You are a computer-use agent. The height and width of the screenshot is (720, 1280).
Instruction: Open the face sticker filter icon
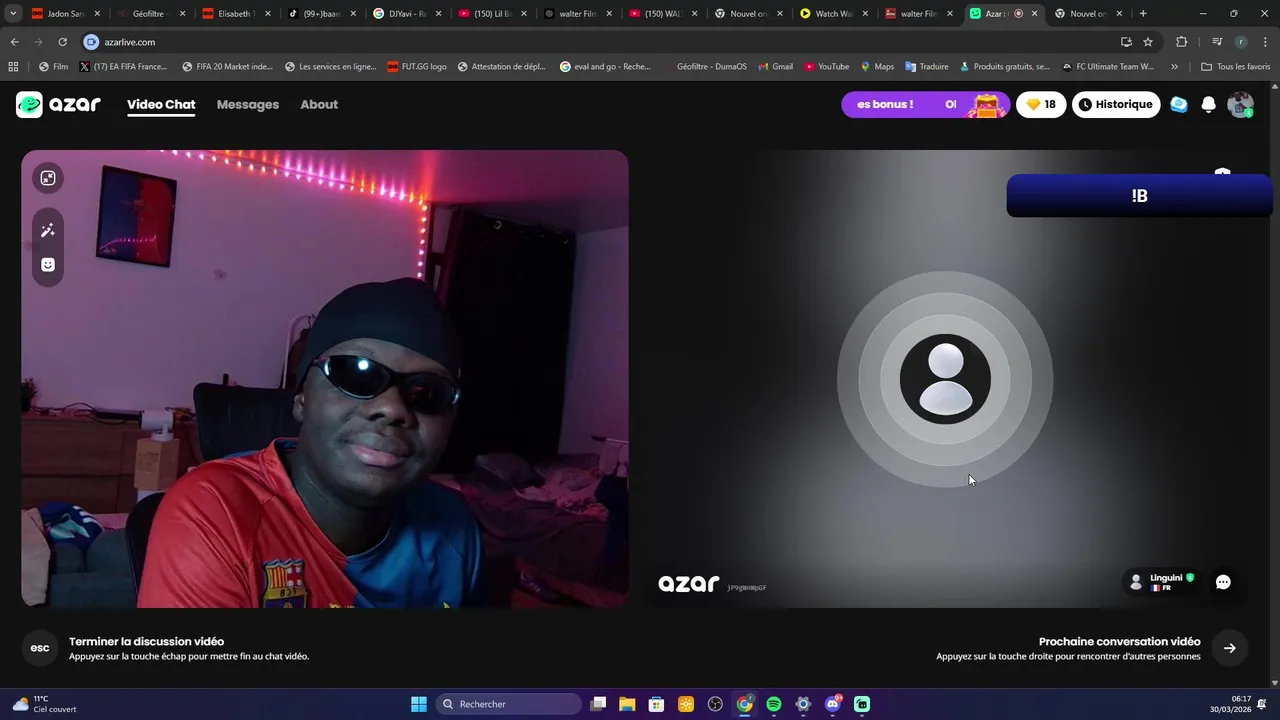48,265
